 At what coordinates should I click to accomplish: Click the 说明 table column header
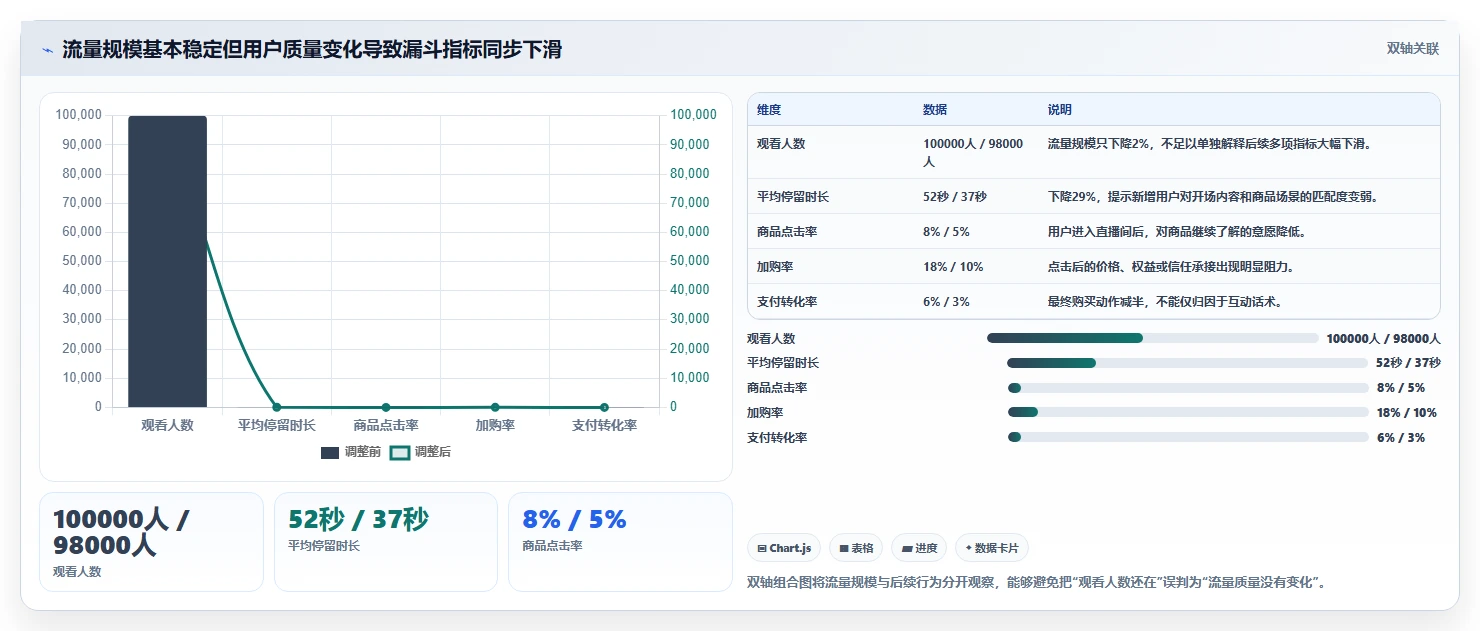click(1060, 110)
